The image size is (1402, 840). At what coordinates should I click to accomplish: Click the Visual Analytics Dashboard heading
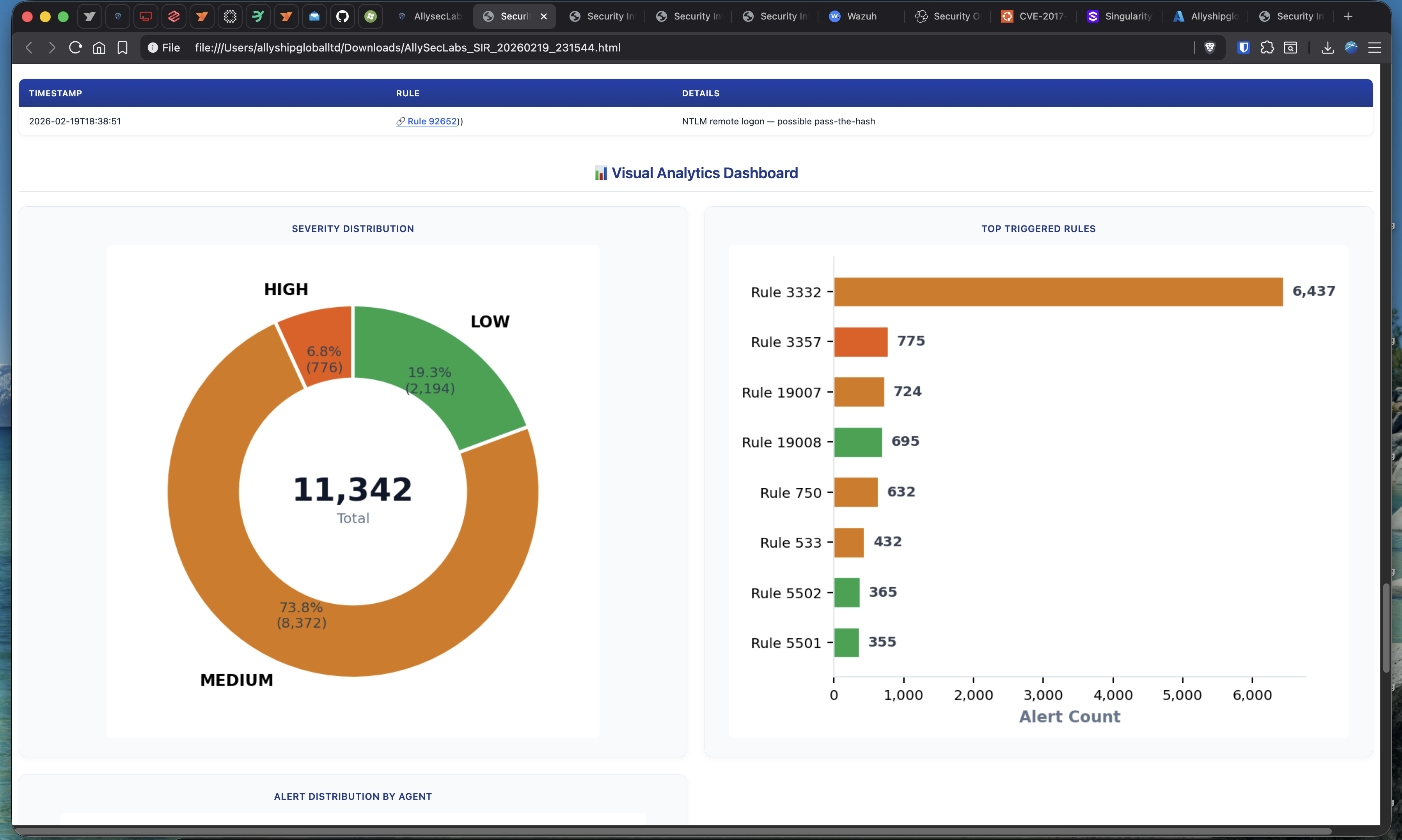[x=696, y=173]
